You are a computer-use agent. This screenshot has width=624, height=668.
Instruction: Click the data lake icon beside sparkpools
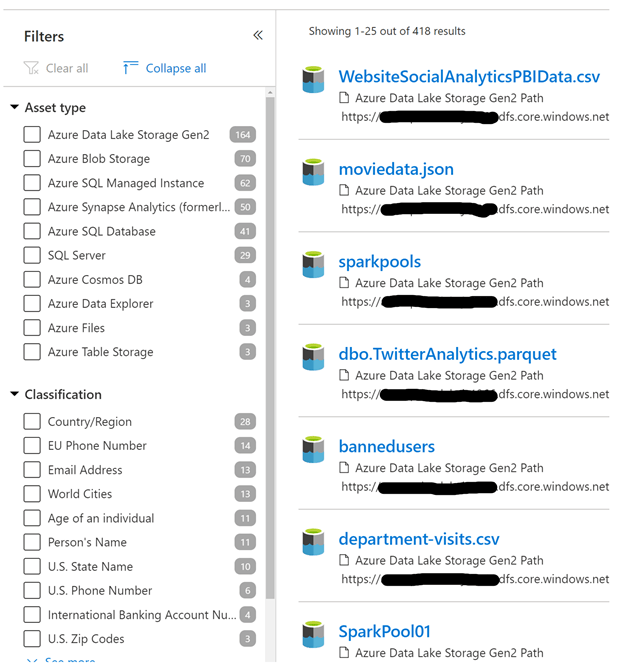313,265
